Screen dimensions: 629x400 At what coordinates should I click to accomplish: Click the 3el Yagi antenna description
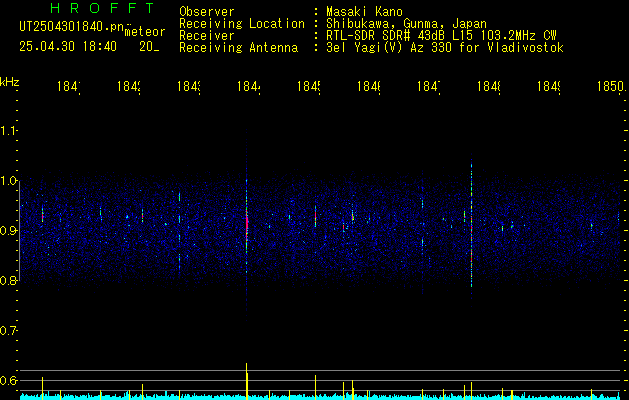445,48
